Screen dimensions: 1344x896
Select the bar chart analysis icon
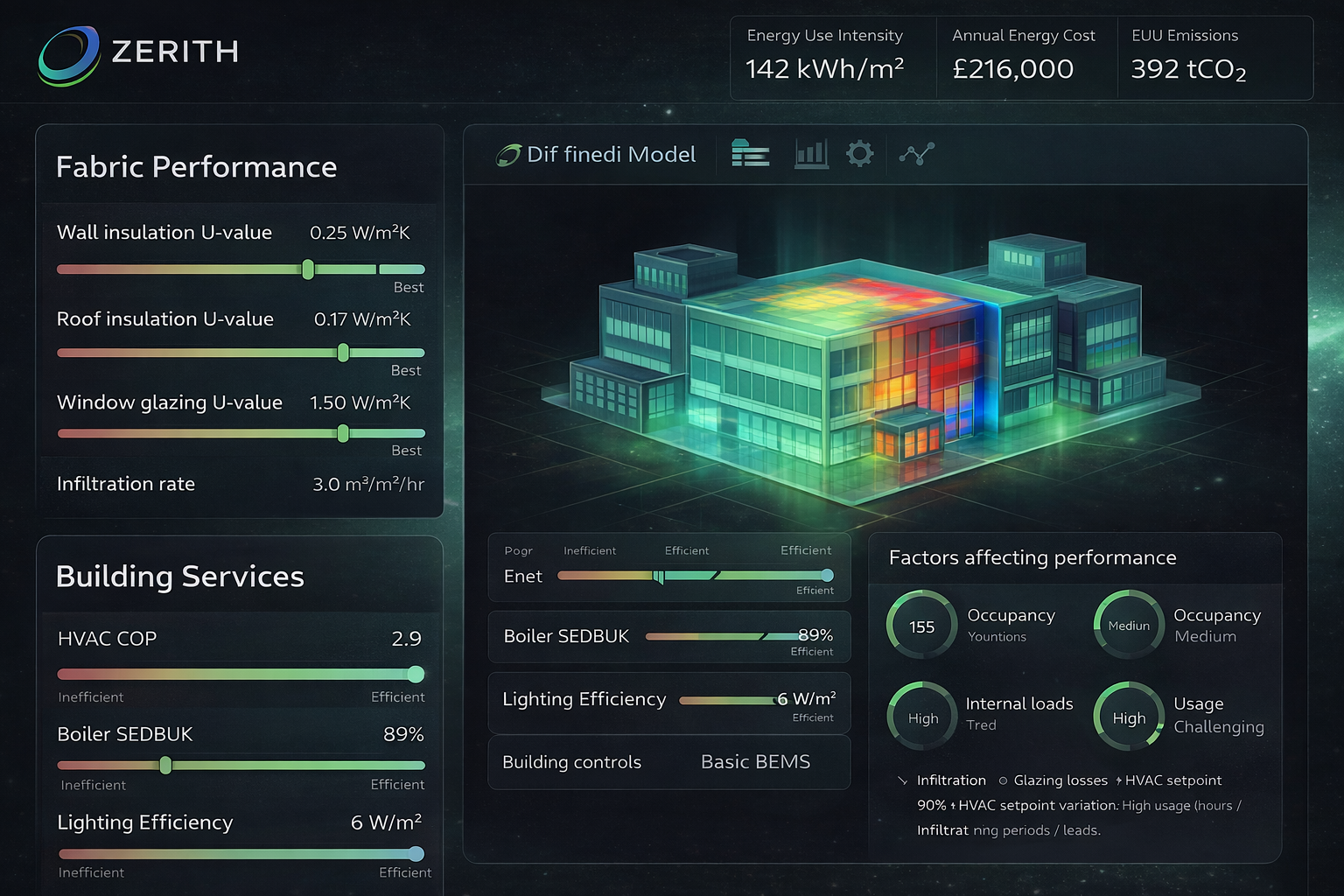click(811, 154)
